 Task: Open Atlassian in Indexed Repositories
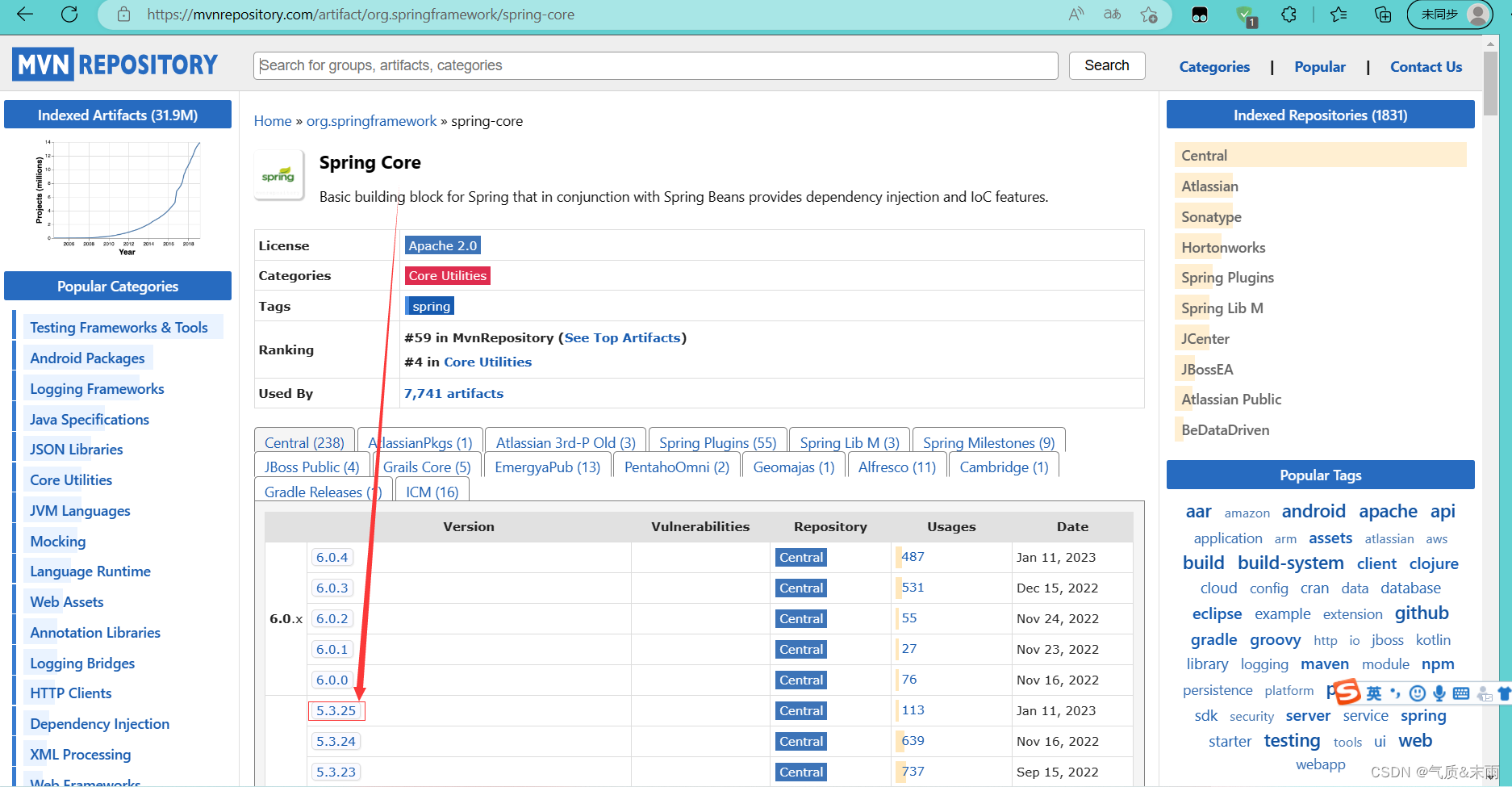point(1209,186)
